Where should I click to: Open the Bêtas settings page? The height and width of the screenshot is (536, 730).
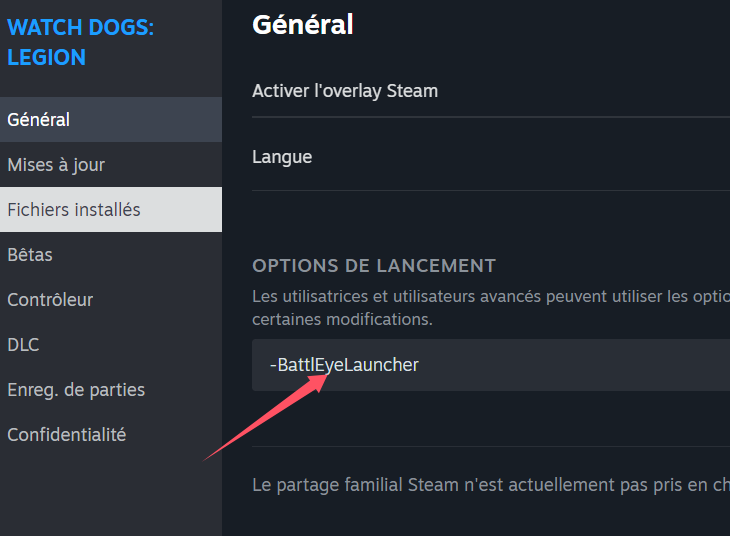point(111,255)
